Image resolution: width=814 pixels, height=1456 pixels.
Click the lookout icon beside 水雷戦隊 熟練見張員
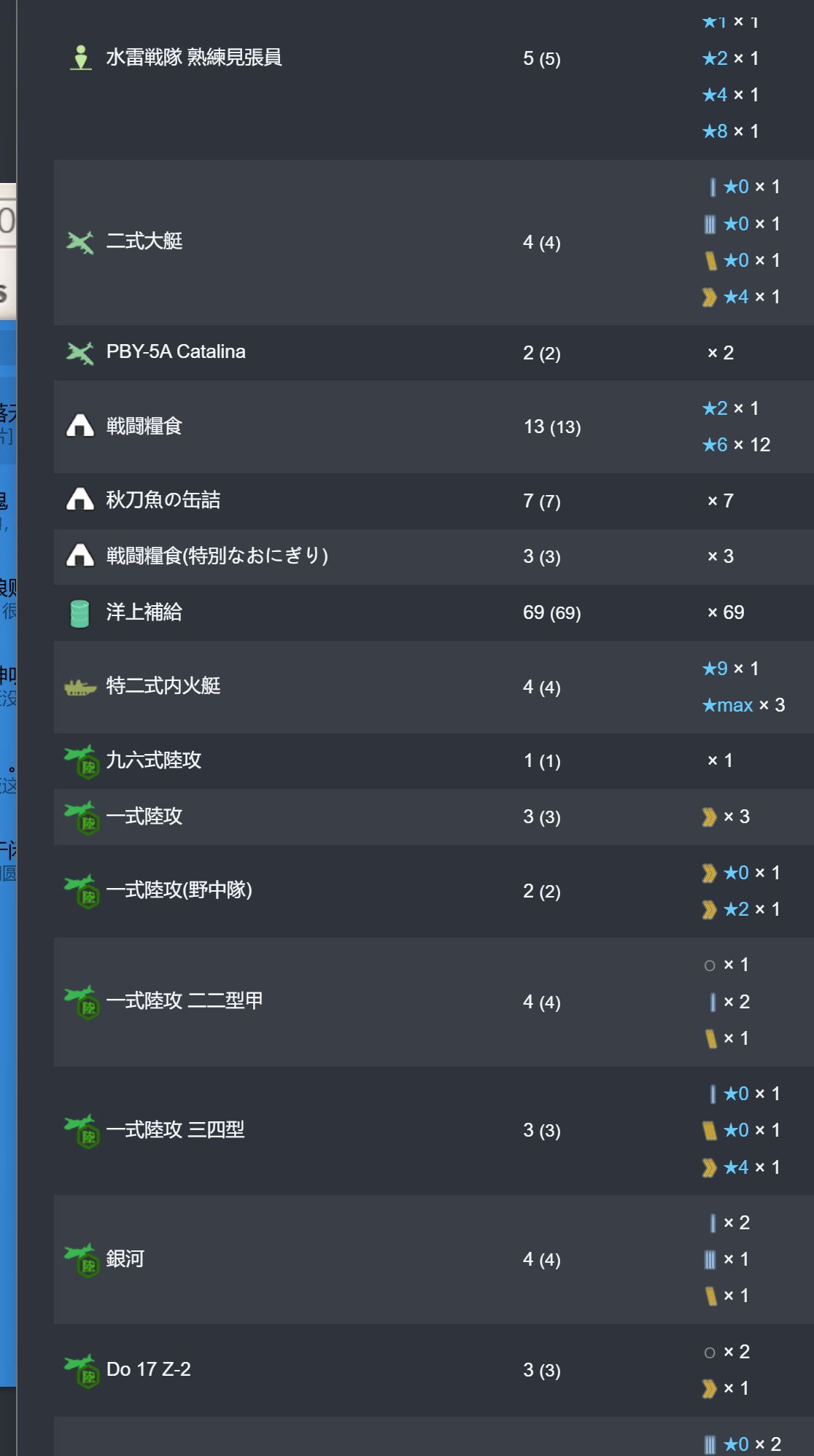(x=81, y=58)
